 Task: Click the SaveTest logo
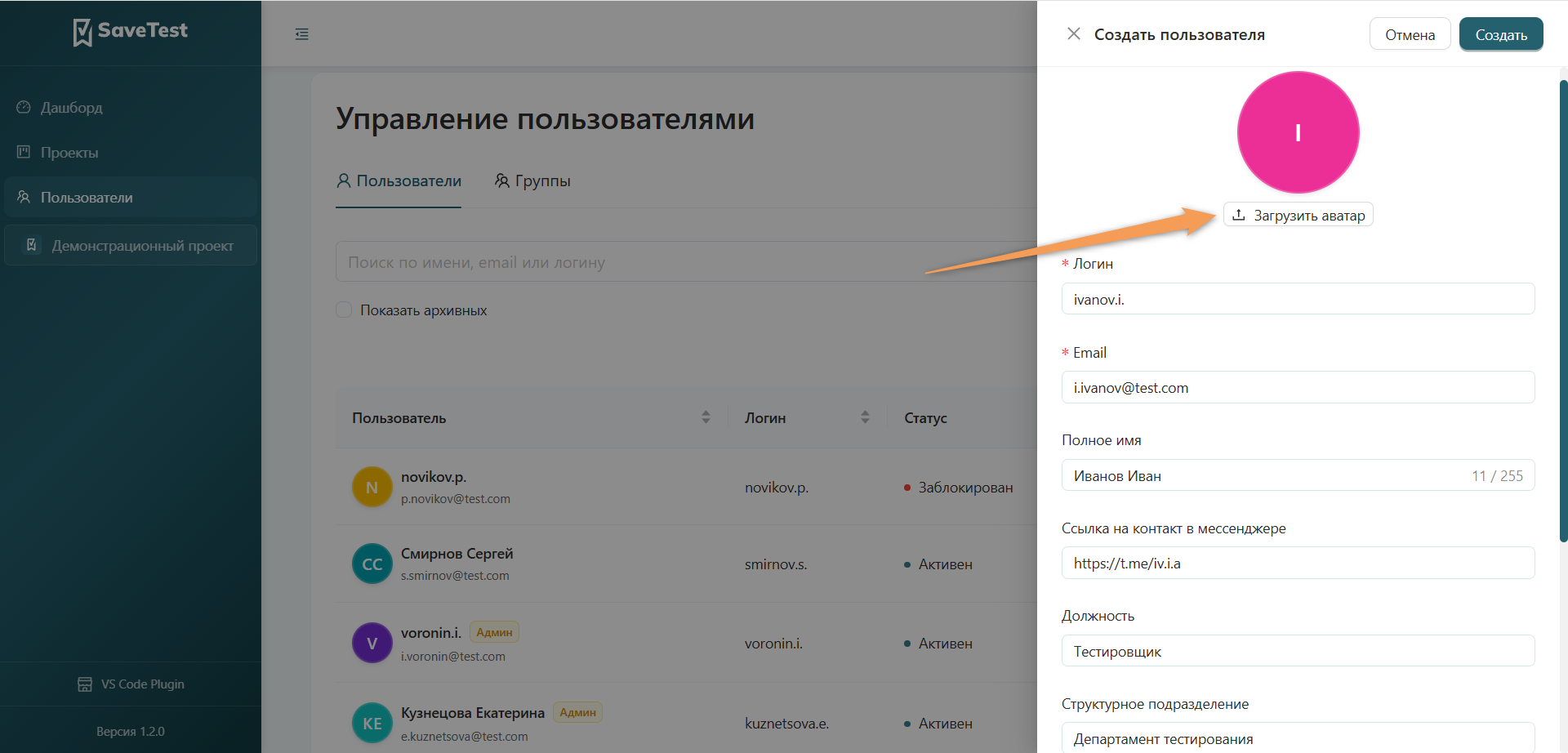coord(130,32)
